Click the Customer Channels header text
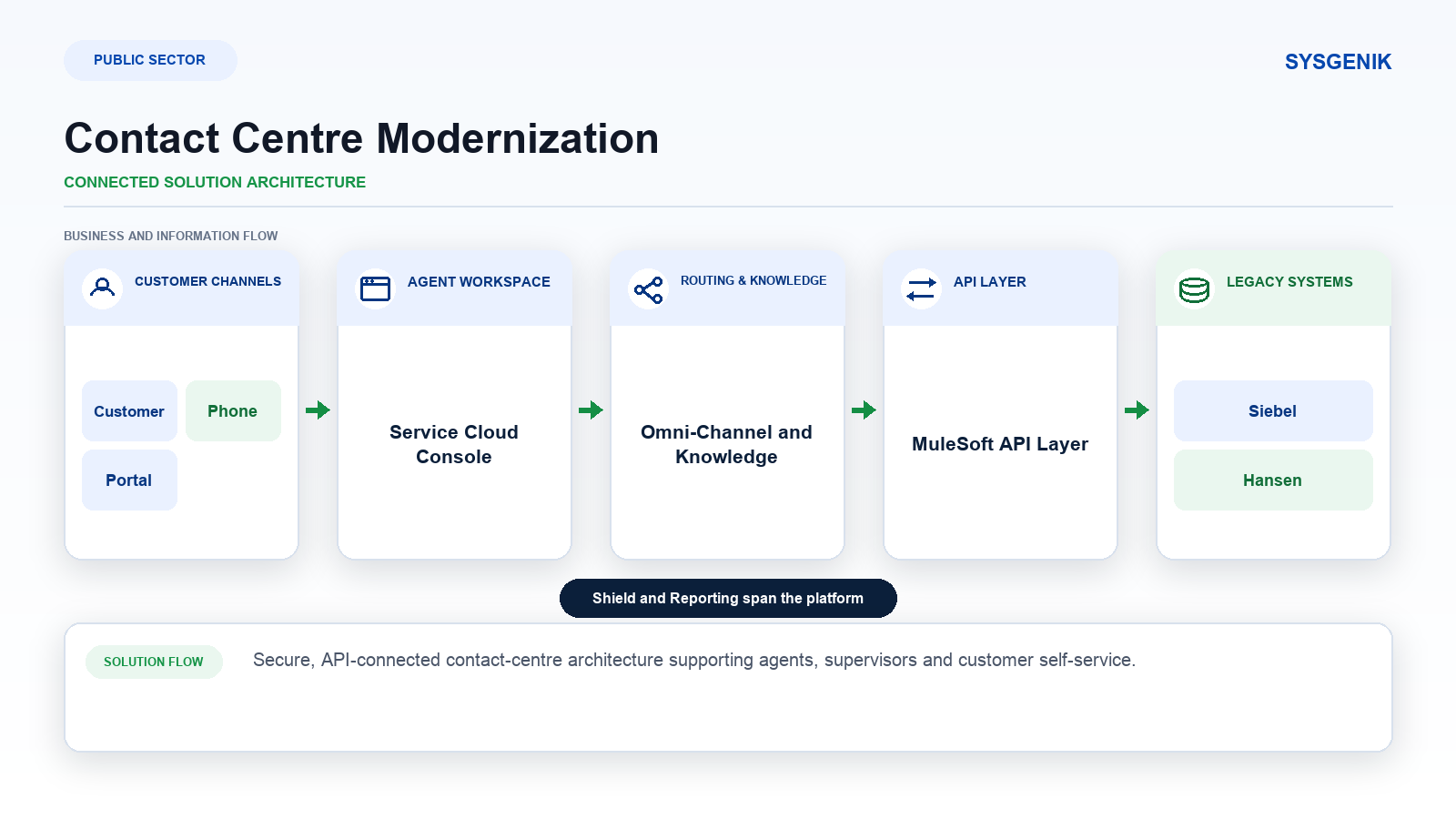The image size is (1456, 819). 208,282
